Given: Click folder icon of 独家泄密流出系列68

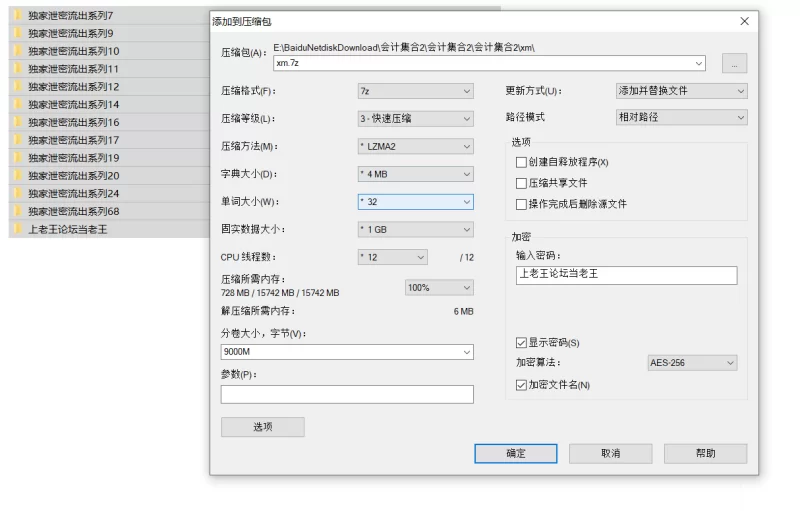Looking at the screenshot, I should [x=18, y=211].
